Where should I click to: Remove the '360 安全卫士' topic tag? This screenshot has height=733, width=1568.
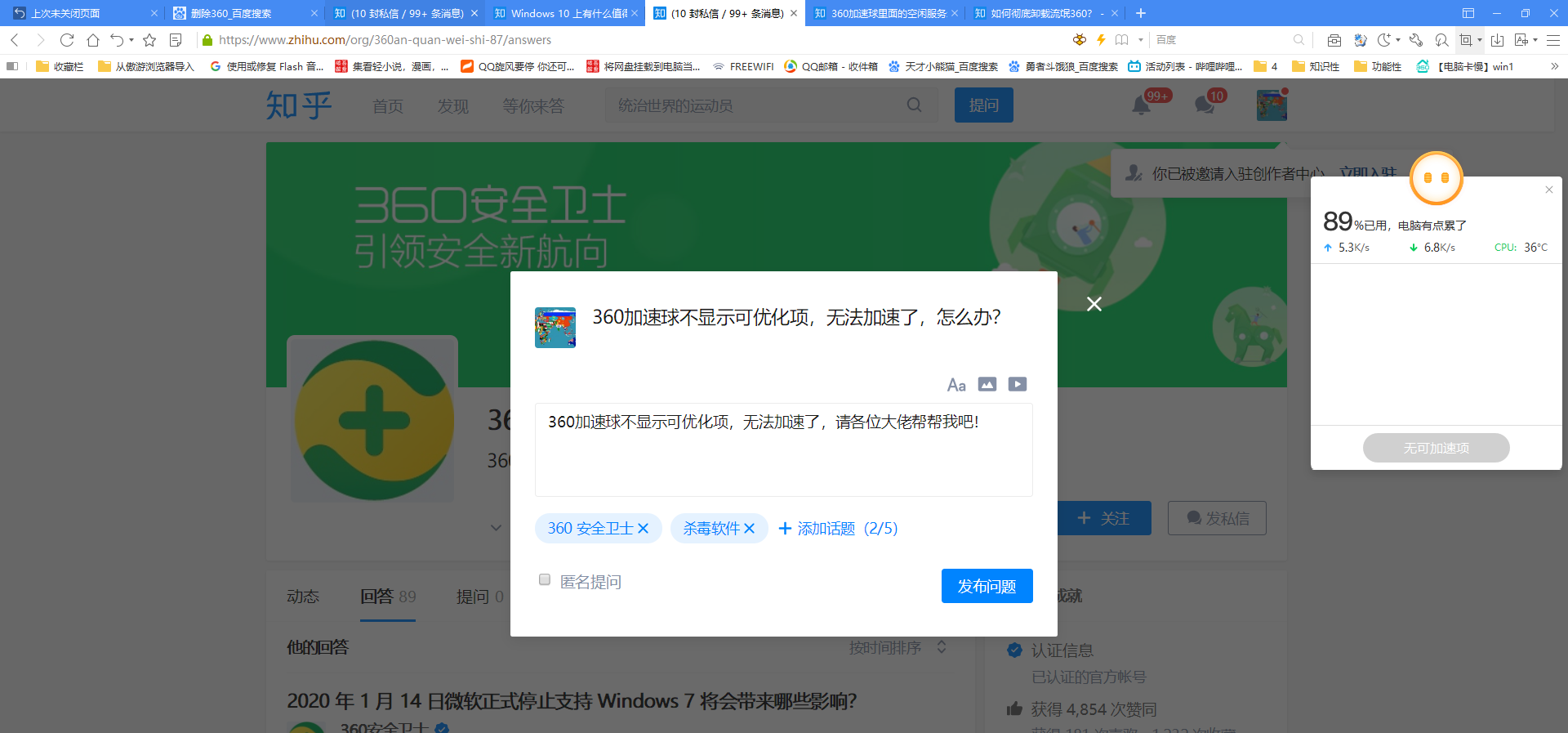point(643,529)
